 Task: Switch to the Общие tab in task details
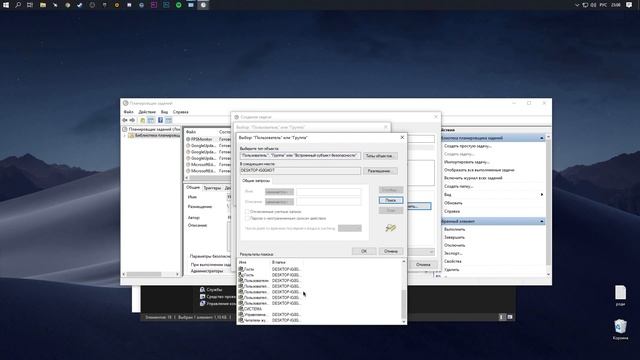click(193, 187)
